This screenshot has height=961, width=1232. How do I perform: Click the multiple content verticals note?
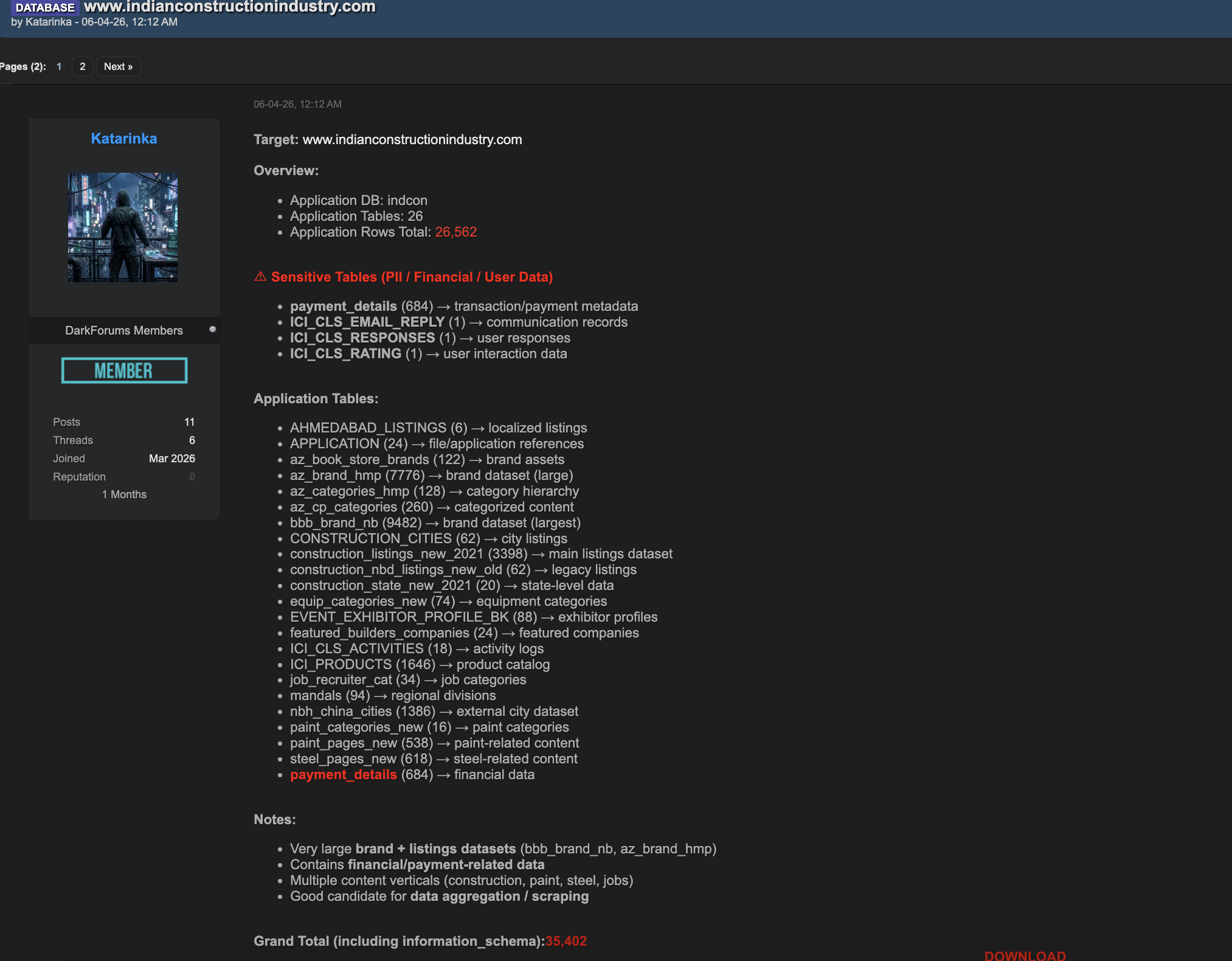(x=462, y=881)
